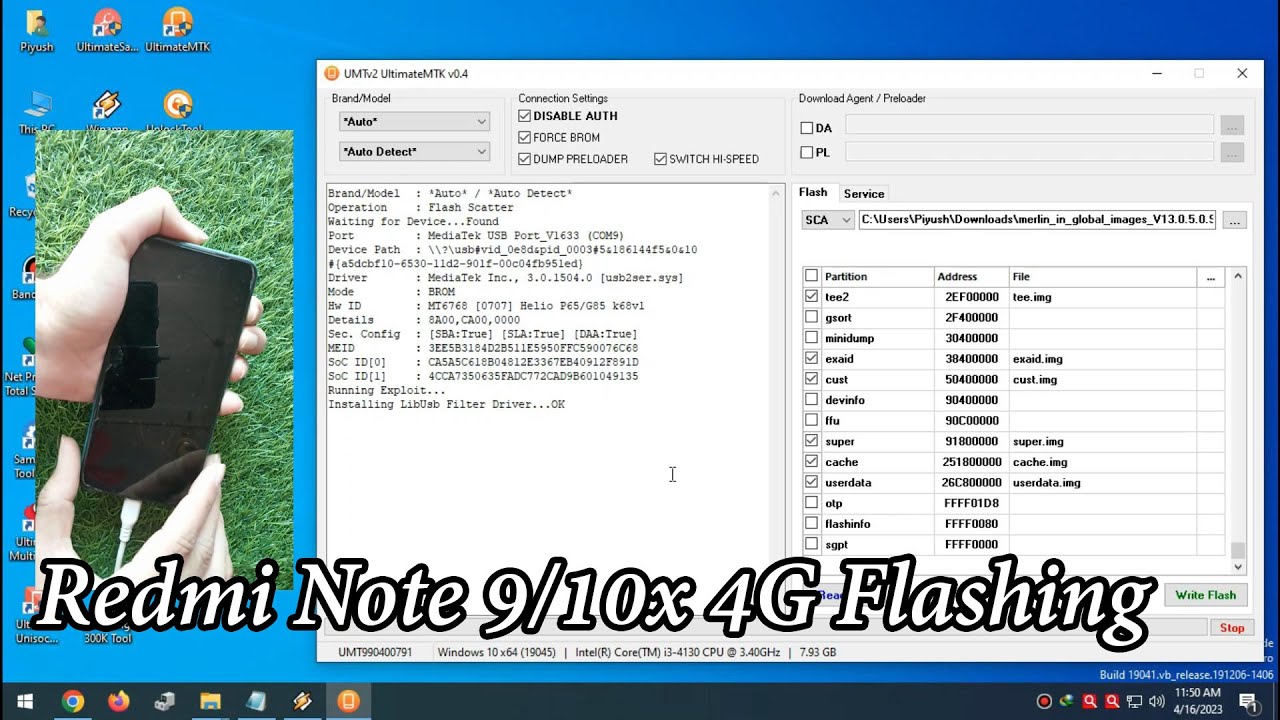Open the UnlockTool desktop shortcut

coord(177,112)
